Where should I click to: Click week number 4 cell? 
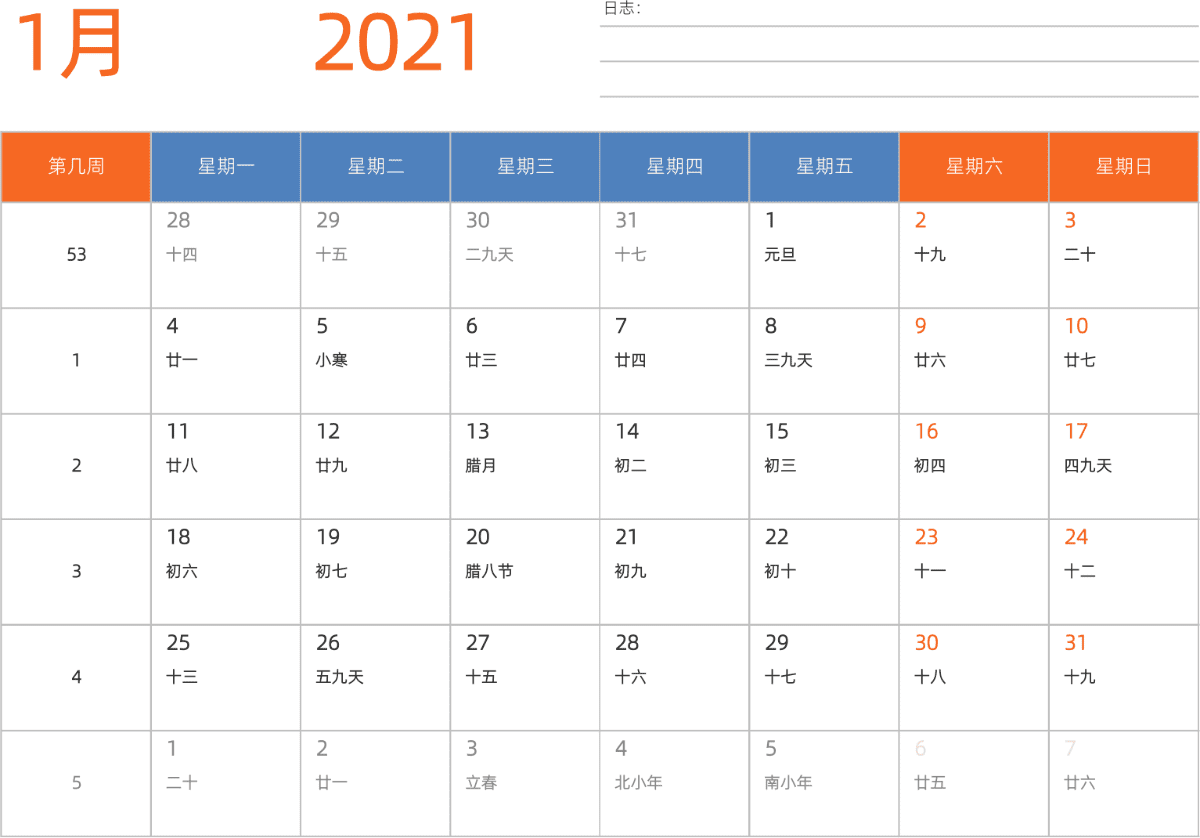(76, 678)
